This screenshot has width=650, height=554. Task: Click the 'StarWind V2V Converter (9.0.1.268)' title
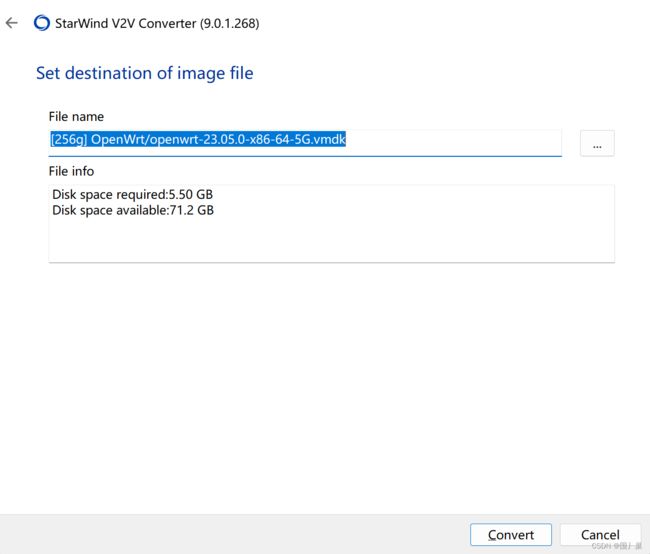pyautogui.click(x=157, y=23)
